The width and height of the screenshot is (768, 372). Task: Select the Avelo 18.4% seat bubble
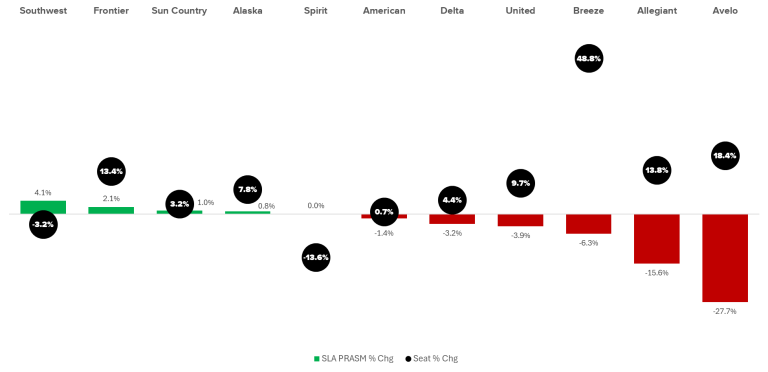pos(725,156)
